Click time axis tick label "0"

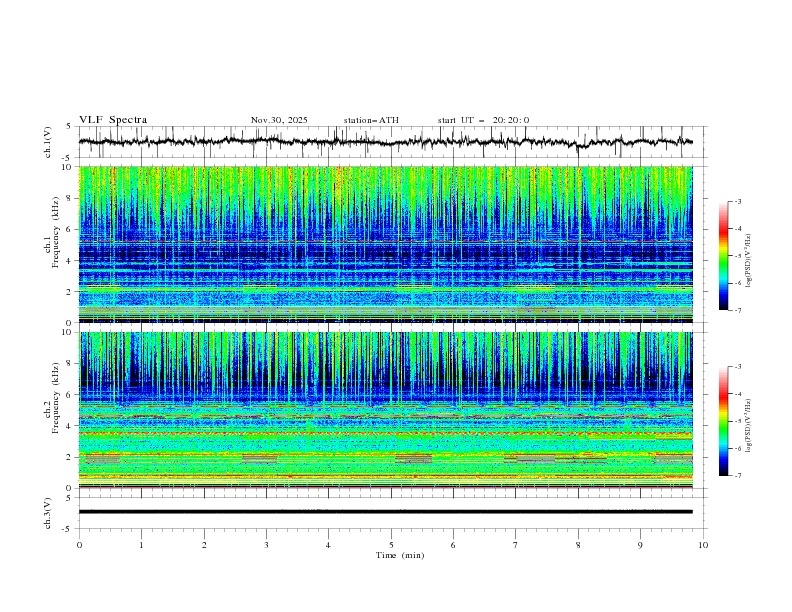79,545
